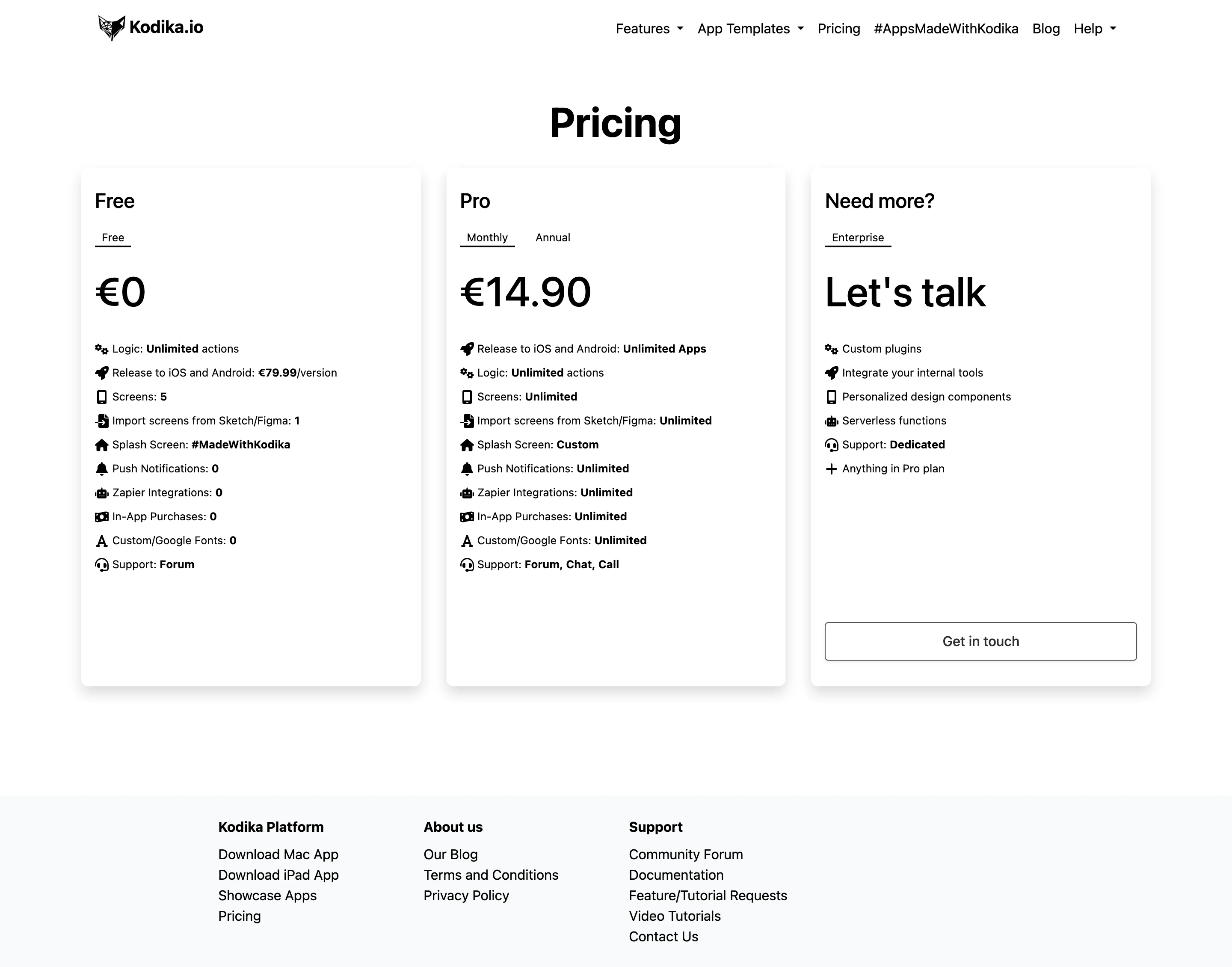Click the gears icon next to Custom plugins
Viewport: 1232px width, 967px height.
(x=831, y=349)
